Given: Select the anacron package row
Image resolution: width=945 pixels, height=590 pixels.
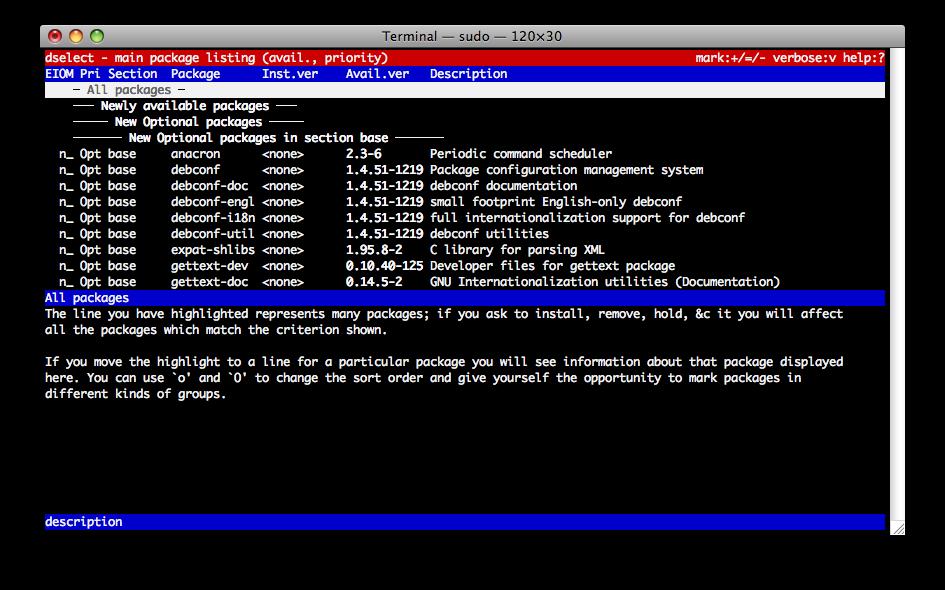Looking at the screenshot, I should pos(195,154).
